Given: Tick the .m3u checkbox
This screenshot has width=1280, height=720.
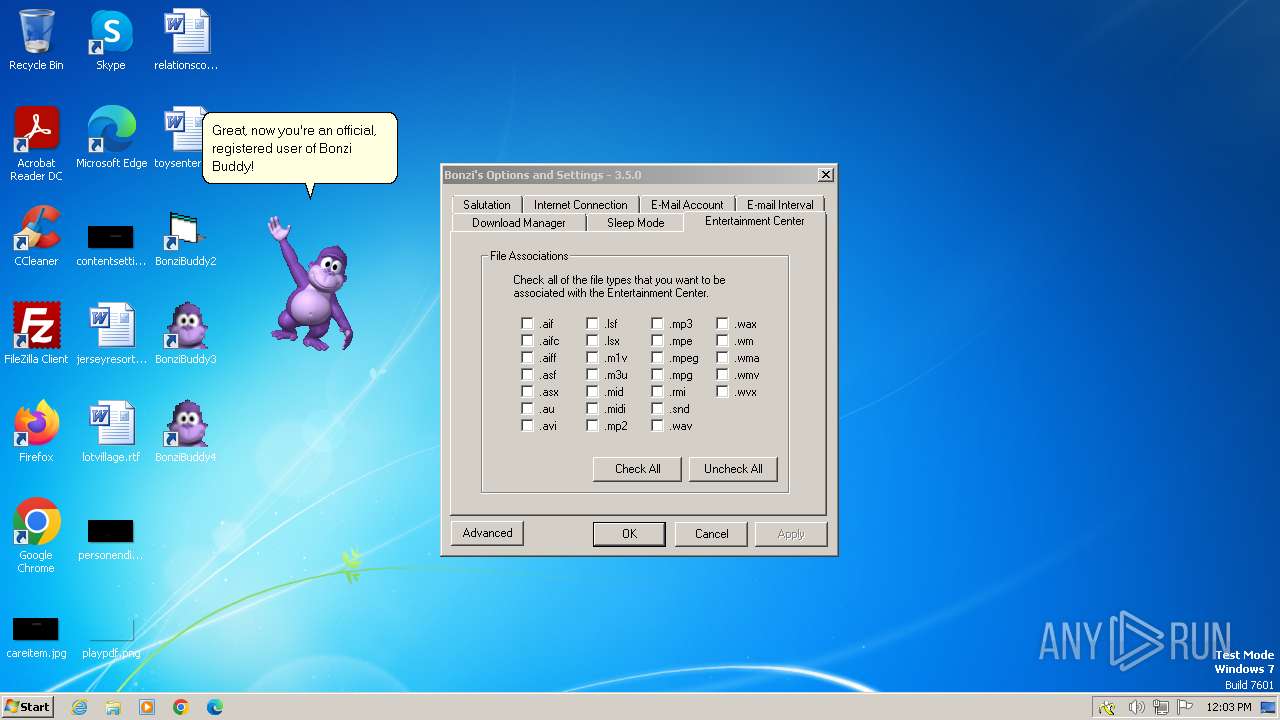Looking at the screenshot, I should tap(592, 375).
